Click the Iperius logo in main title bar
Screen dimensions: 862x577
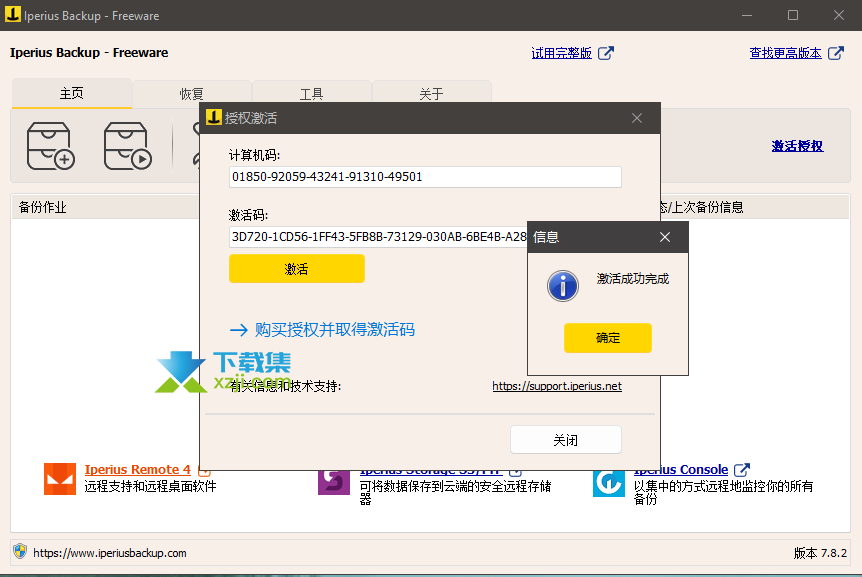13,15
